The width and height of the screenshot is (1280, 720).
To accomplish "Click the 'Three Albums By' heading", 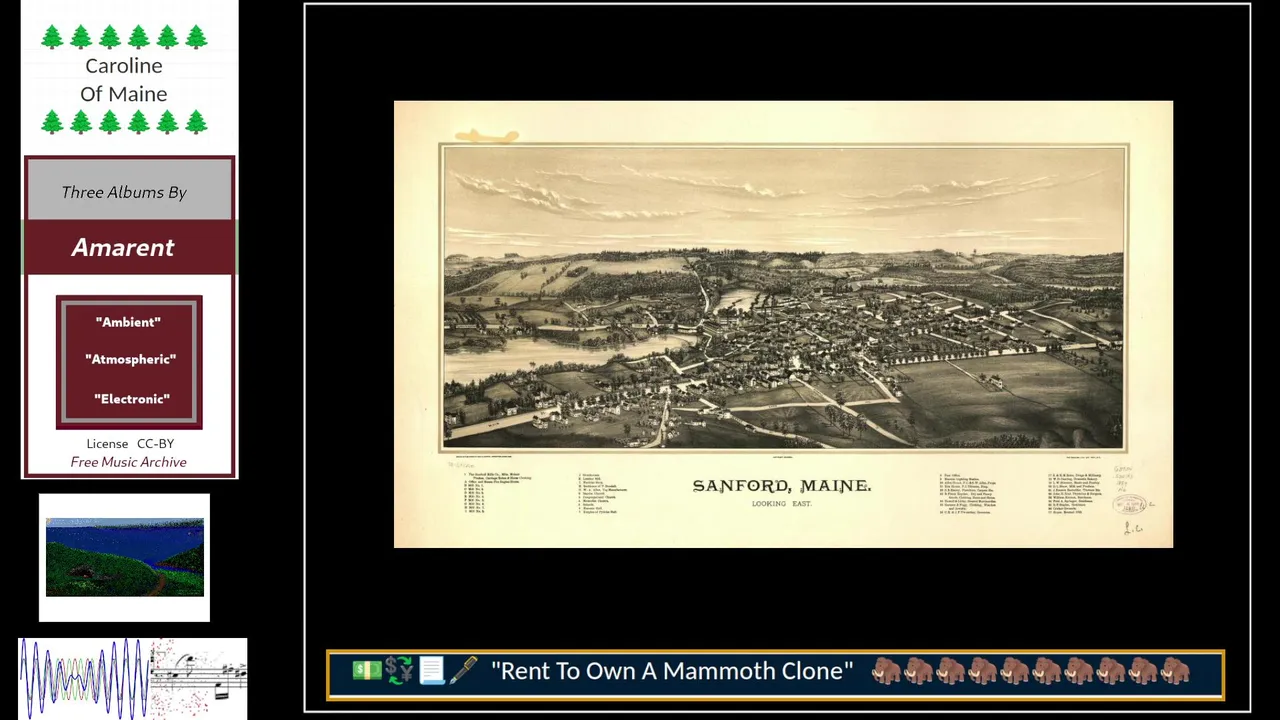I will [124, 192].
